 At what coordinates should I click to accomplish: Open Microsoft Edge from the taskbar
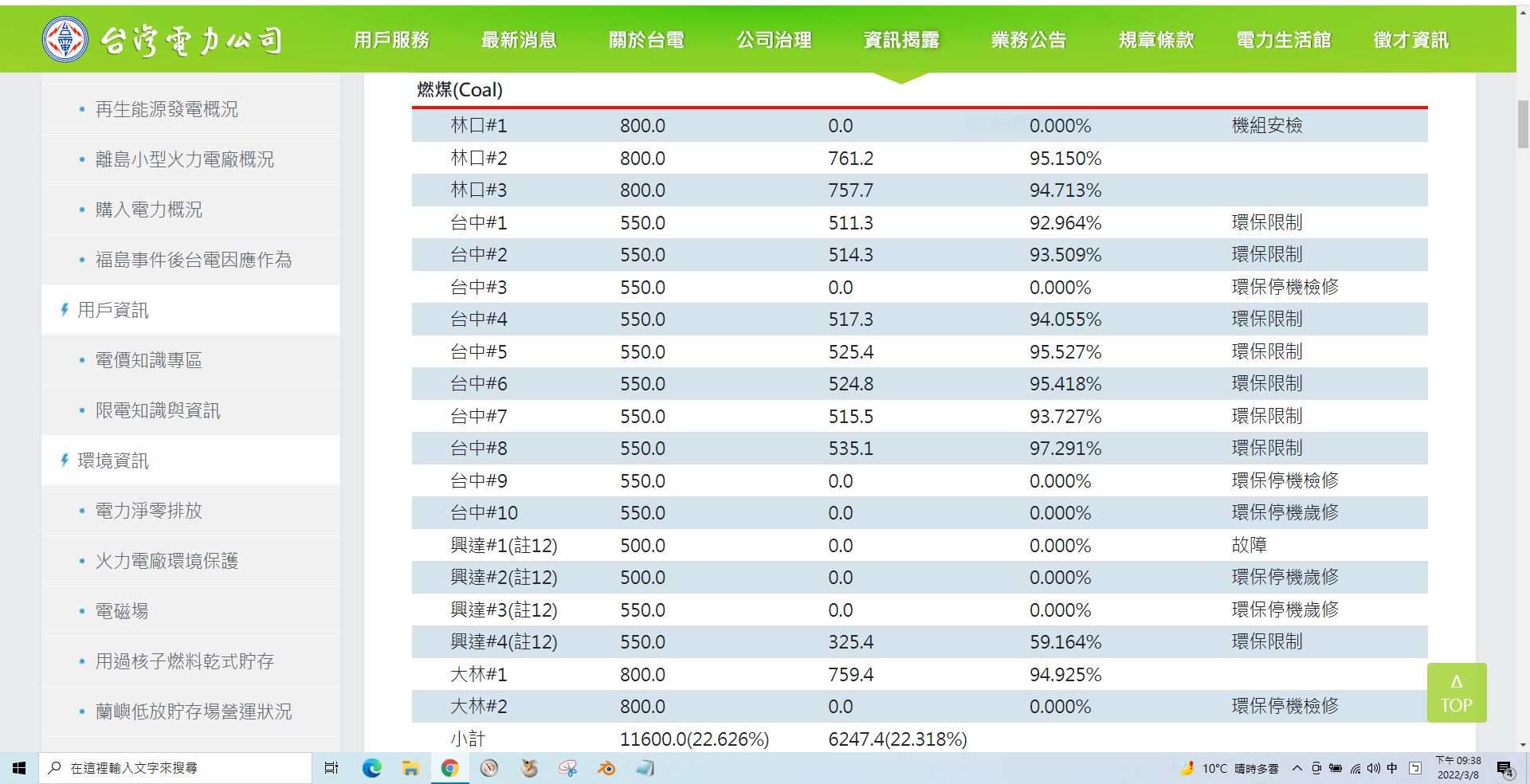point(371,768)
